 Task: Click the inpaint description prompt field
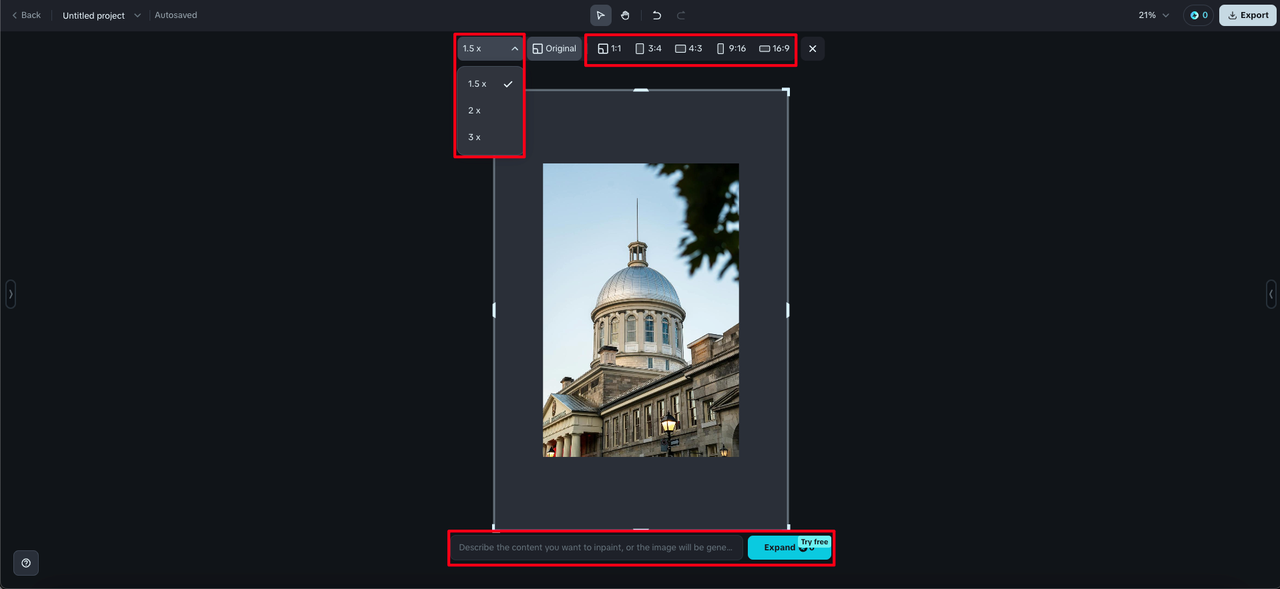[597, 547]
